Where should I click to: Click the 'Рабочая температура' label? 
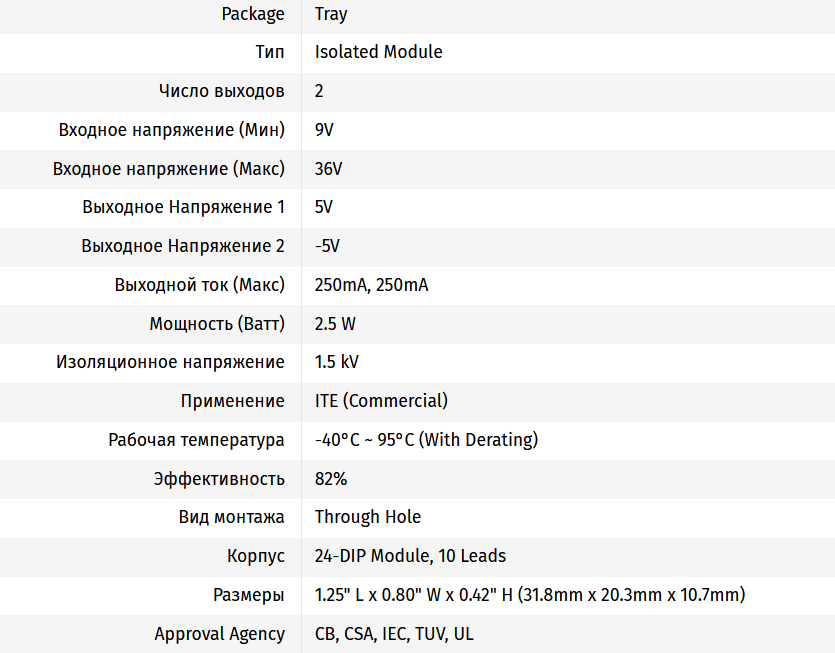[196, 440]
